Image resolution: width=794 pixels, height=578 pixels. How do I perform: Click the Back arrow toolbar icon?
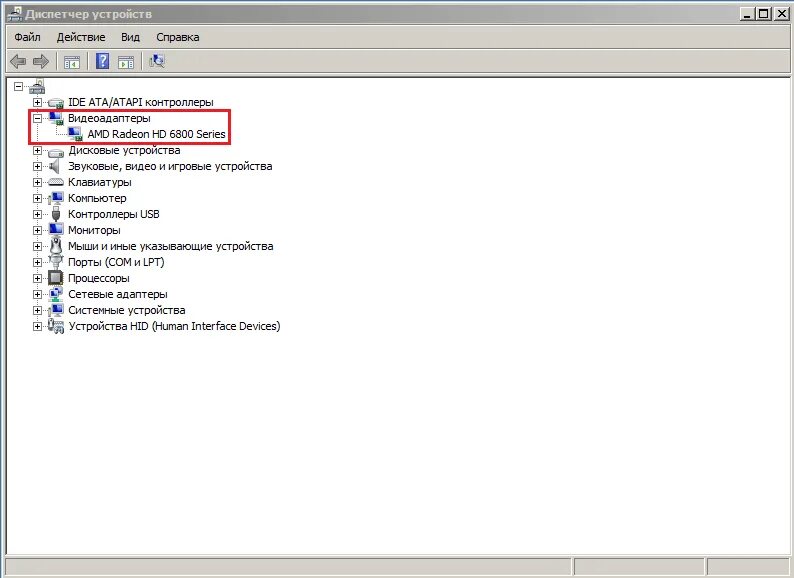[18, 62]
